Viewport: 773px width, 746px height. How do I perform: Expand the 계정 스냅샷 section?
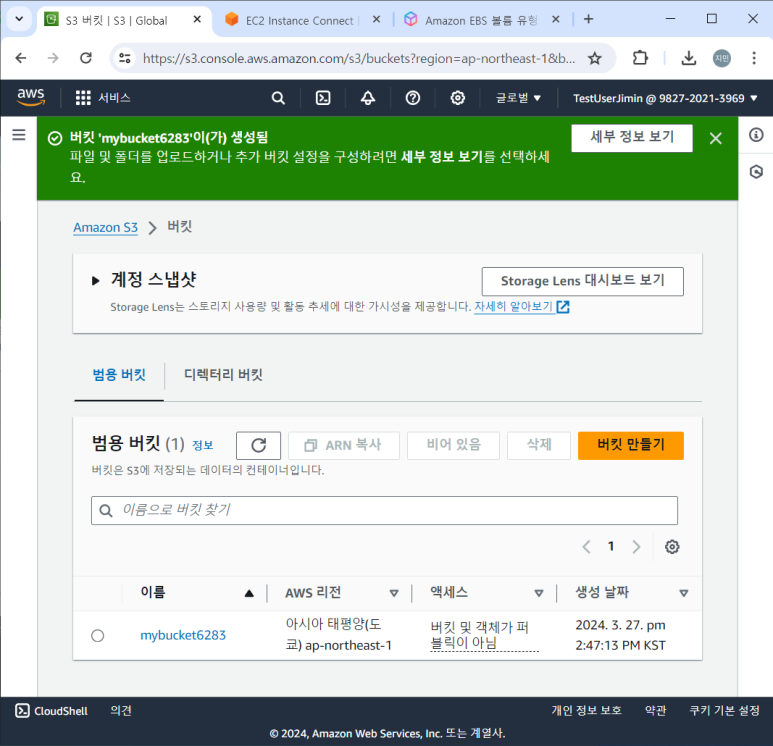pos(96,281)
